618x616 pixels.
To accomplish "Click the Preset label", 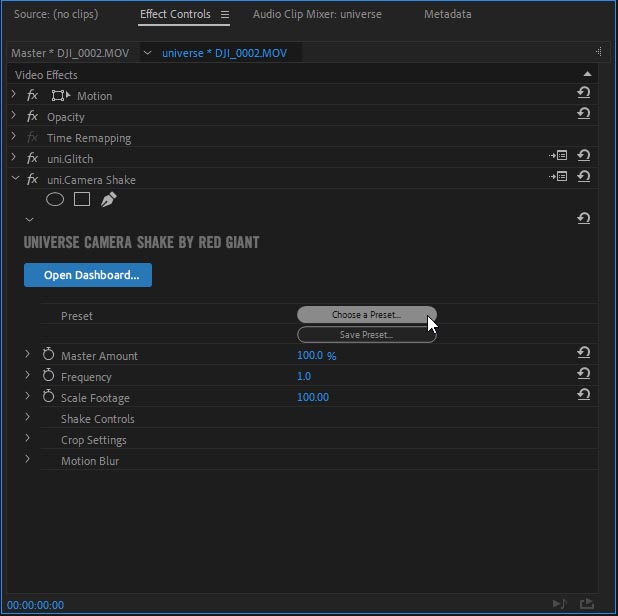I will coord(77,316).
